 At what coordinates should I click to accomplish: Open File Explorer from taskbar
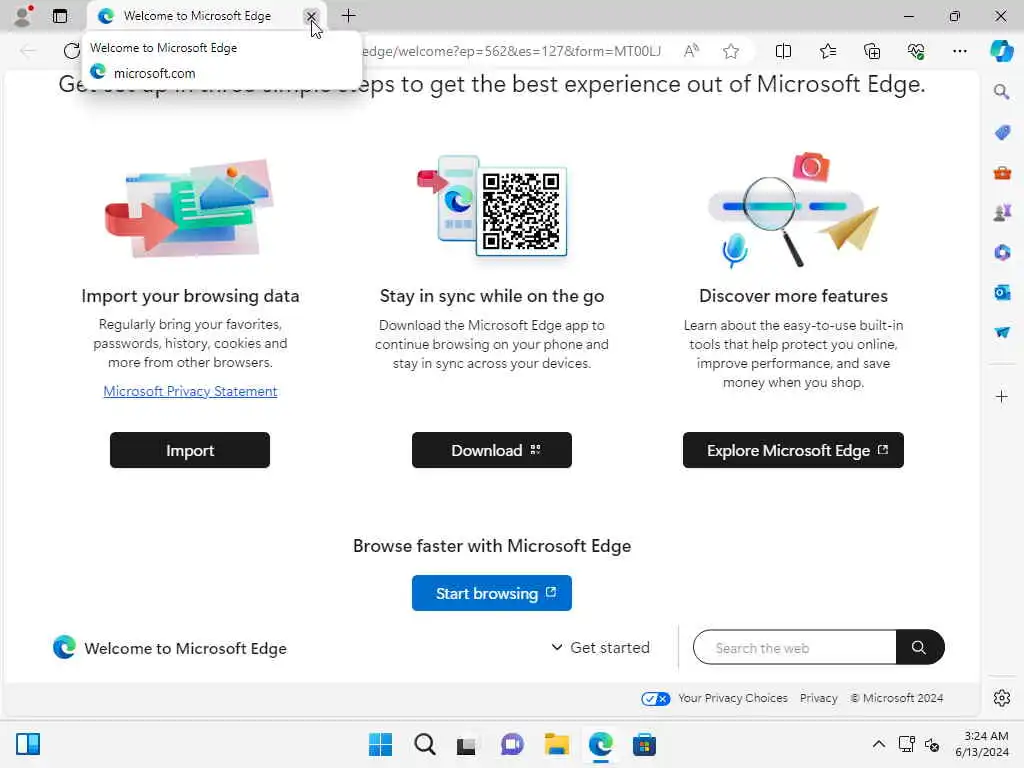[556, 744]
